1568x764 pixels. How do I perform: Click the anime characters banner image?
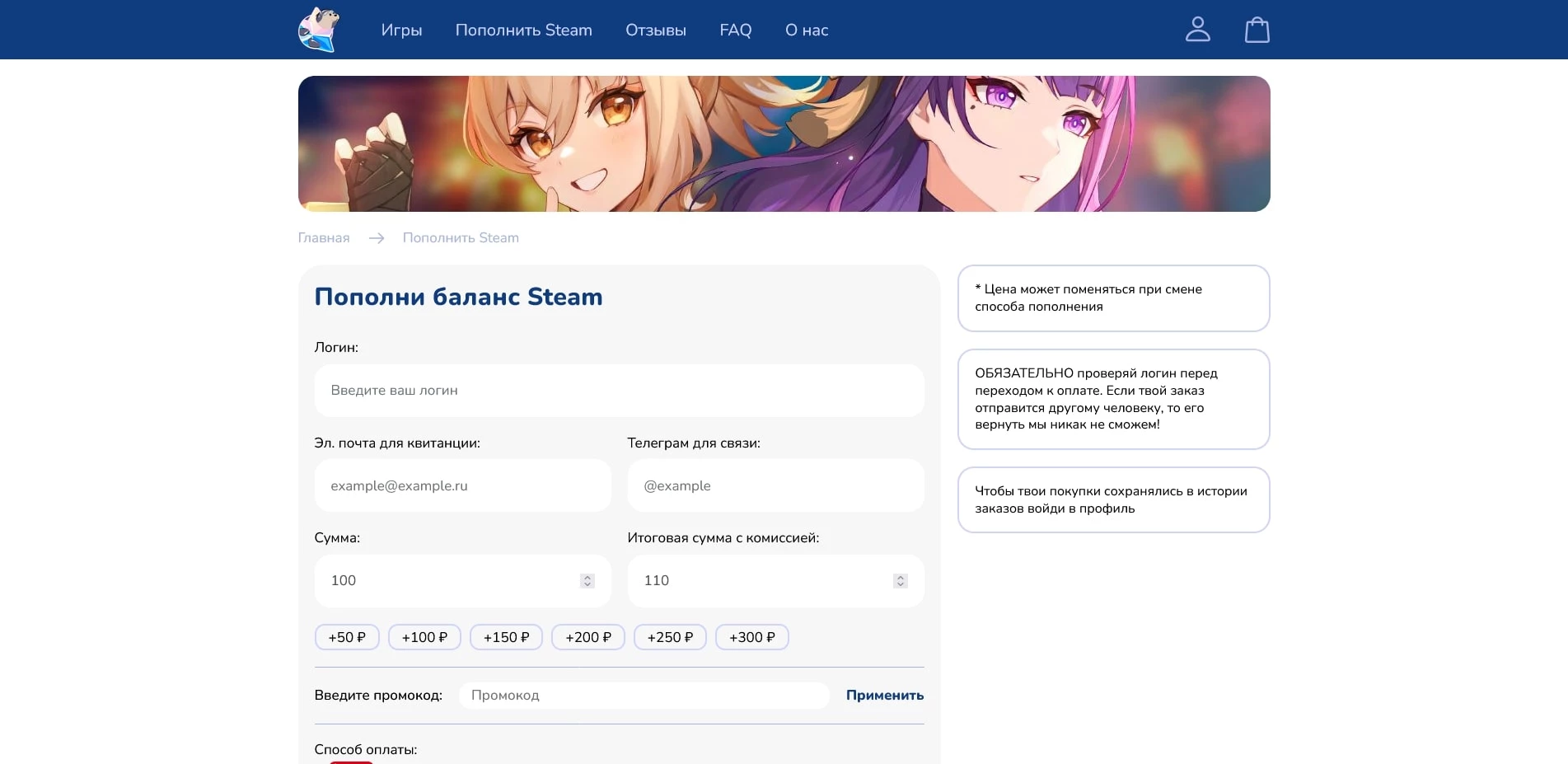coord(784,144)
